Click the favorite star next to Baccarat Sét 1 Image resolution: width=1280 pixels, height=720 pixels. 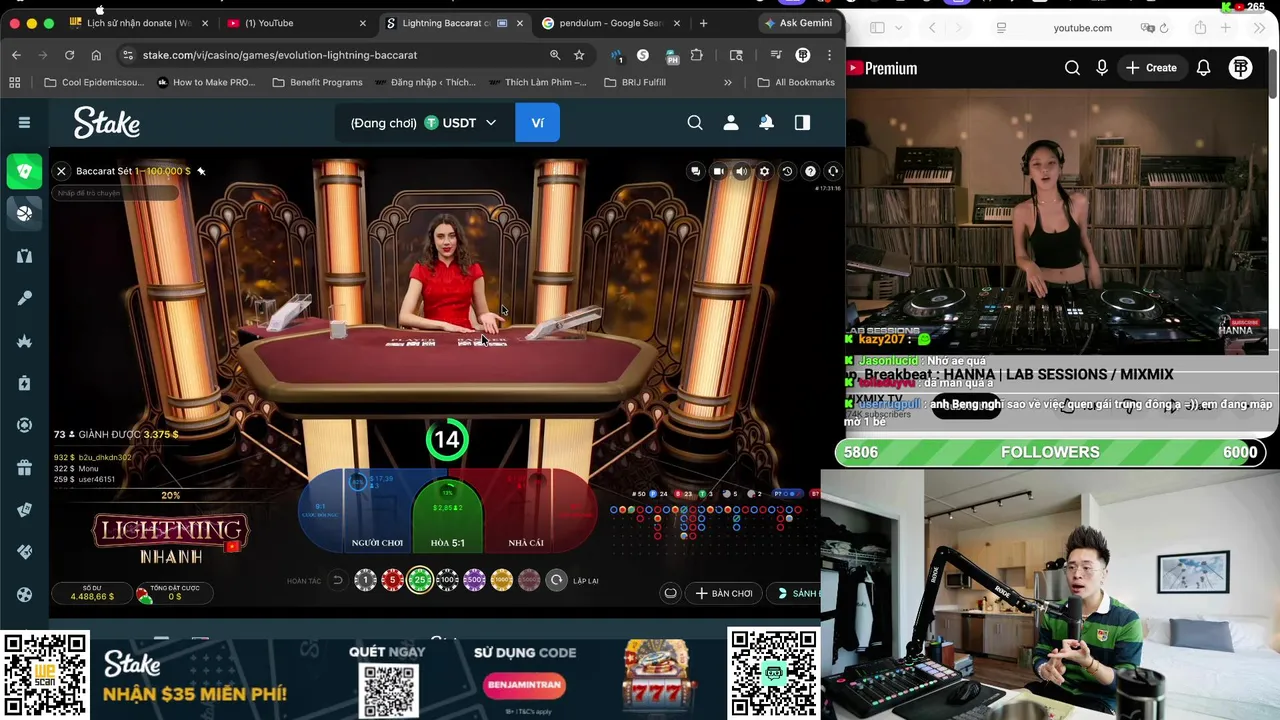[x=201, y=171]
